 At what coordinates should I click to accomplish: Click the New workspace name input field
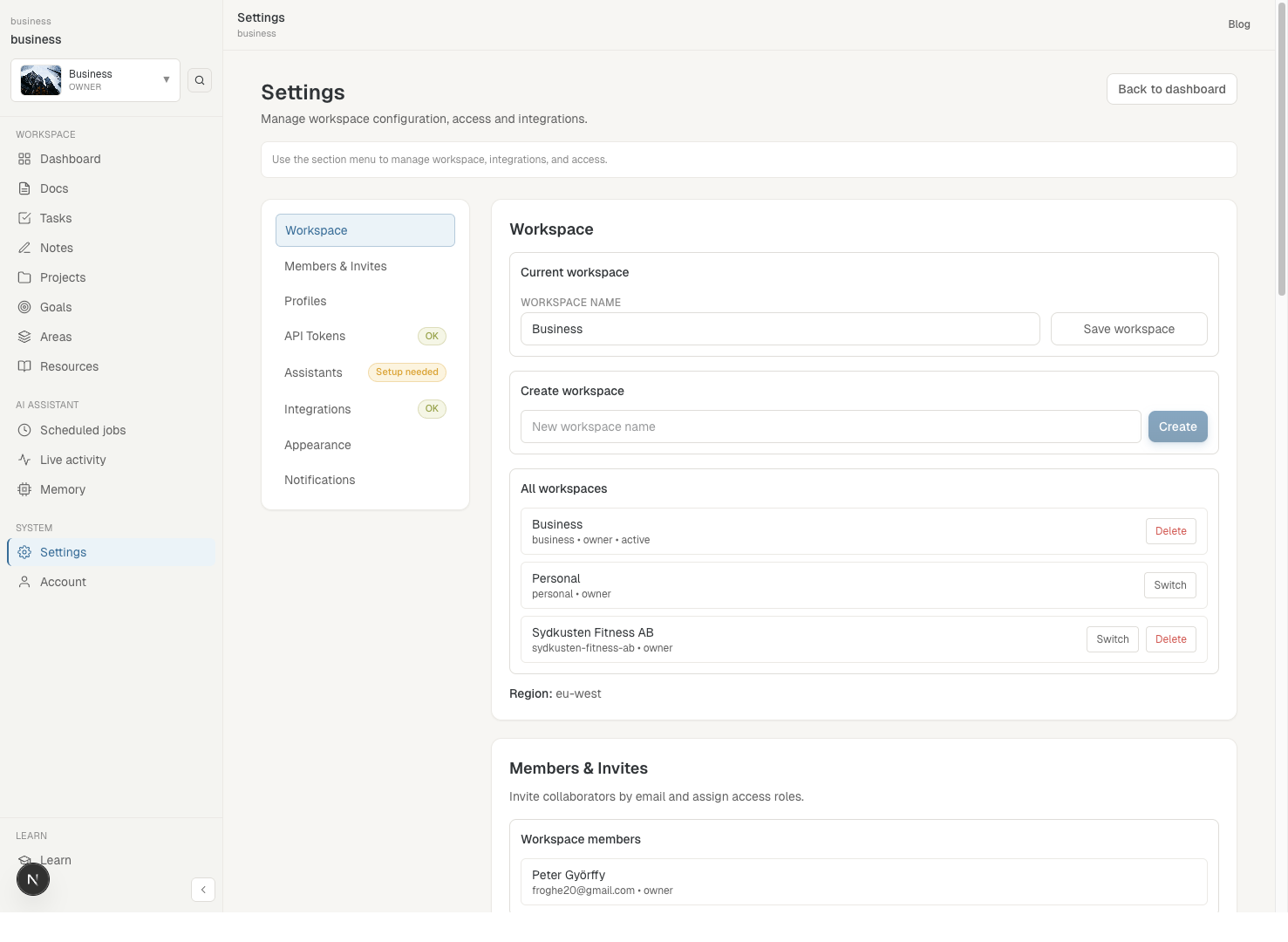pos(829,427)
